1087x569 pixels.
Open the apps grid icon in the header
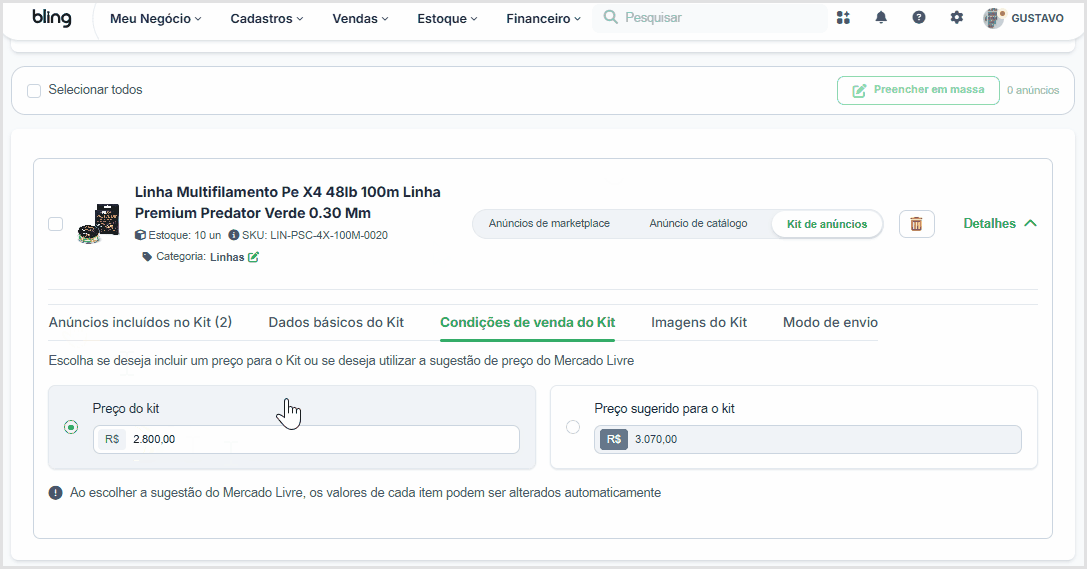pyautogui.click(x=843, y=18)
